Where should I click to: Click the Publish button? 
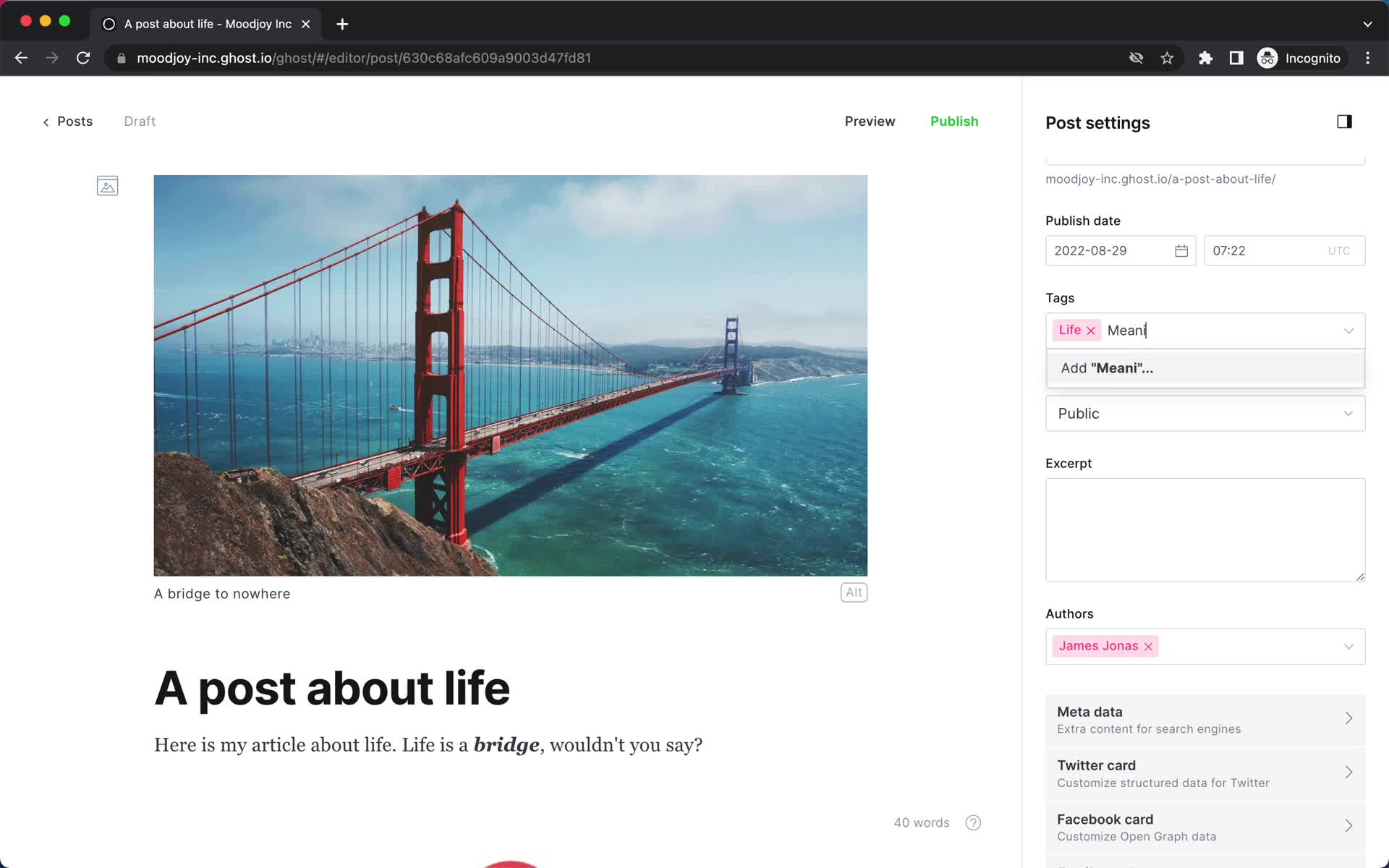click(955, 120)
